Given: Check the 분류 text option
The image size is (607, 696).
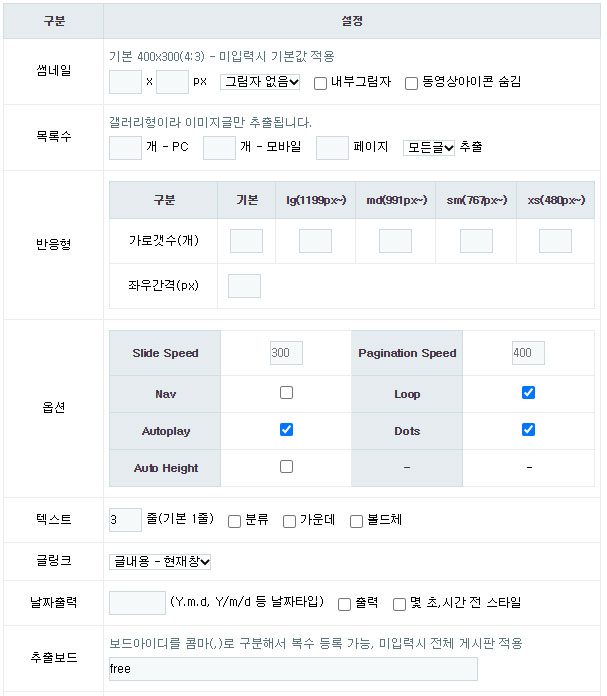Looking at the screenshot, I should click(234, 521).
